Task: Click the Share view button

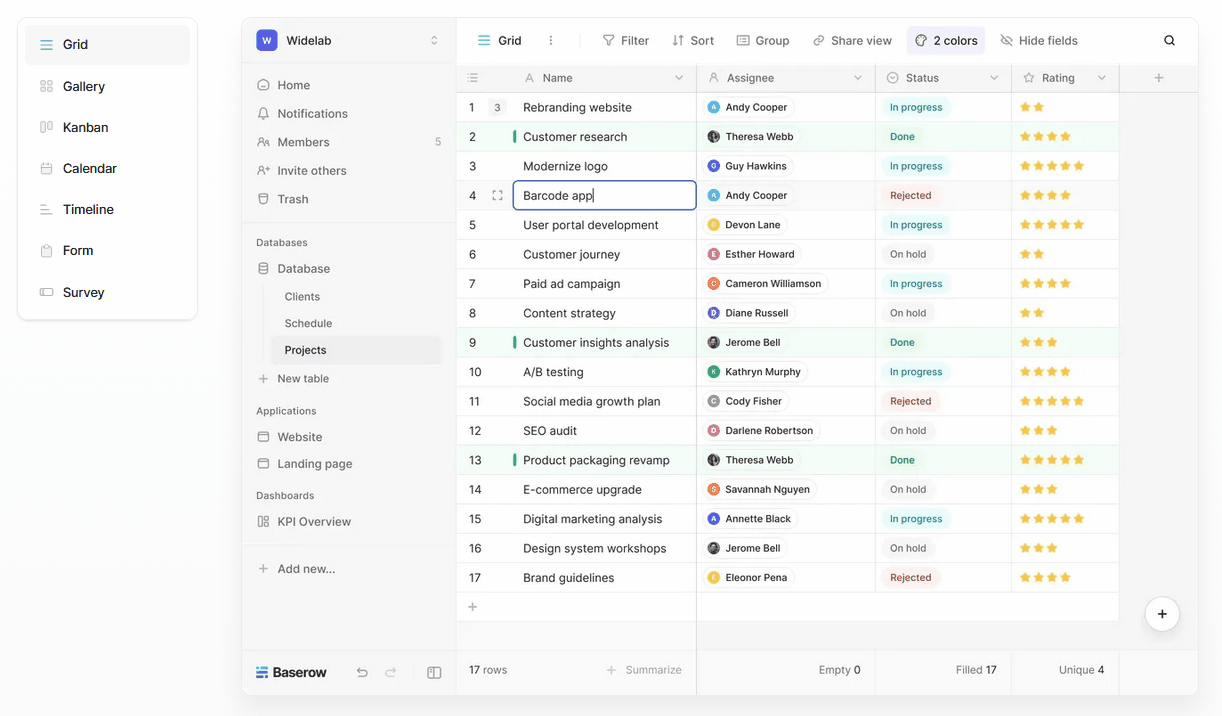Action: [852, 41]
